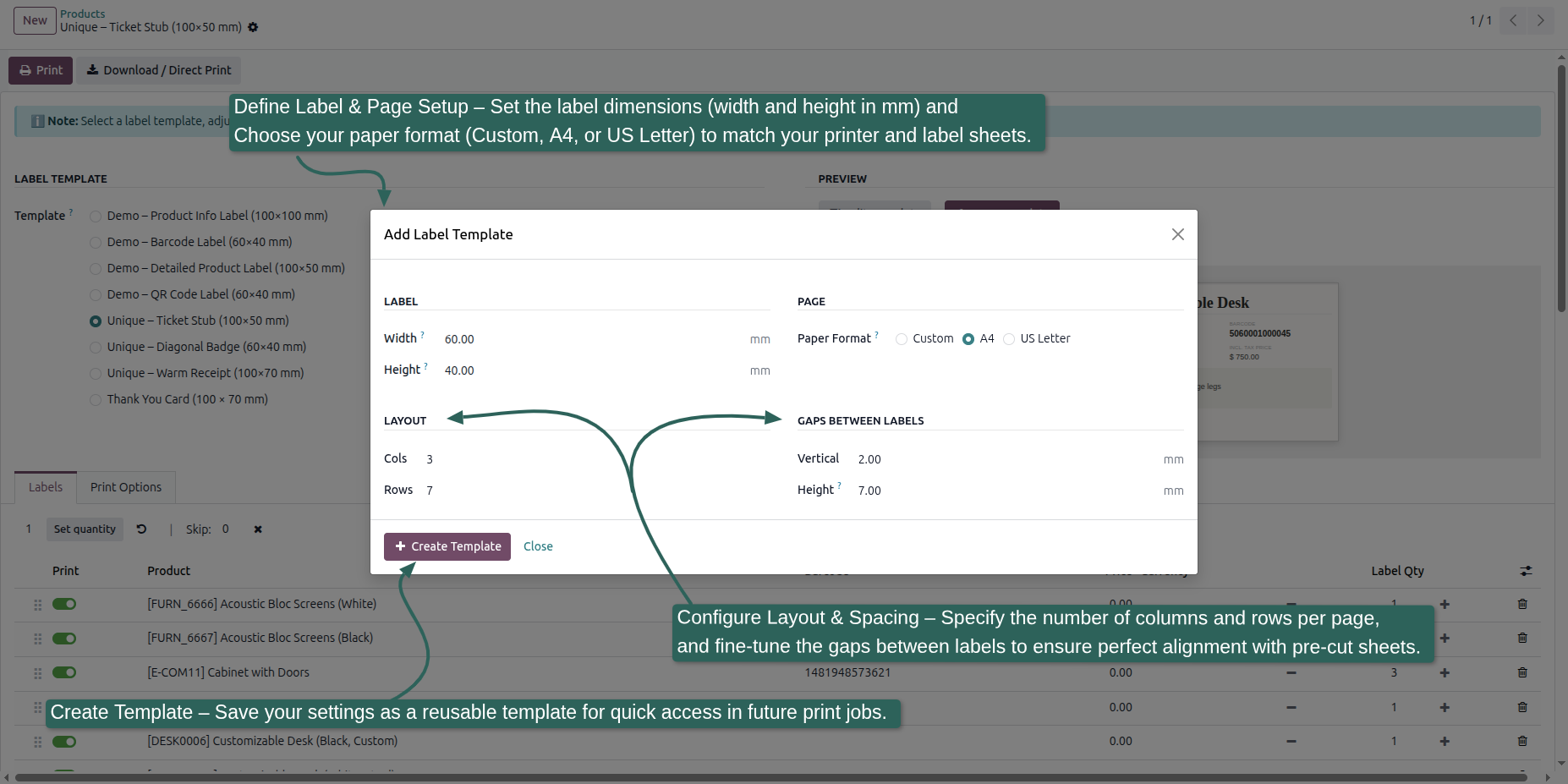Delete the Cabinet with Doors row

pos(1522,672)
